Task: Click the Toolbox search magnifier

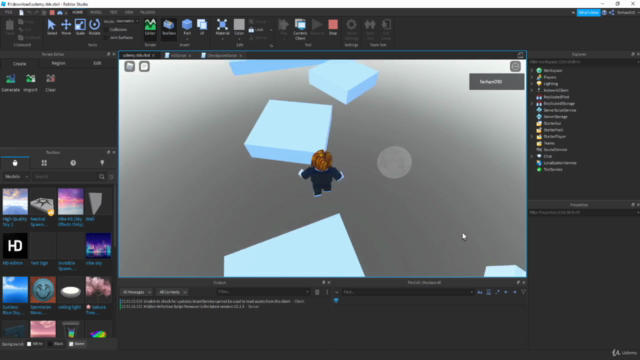Action: (102, 177)
